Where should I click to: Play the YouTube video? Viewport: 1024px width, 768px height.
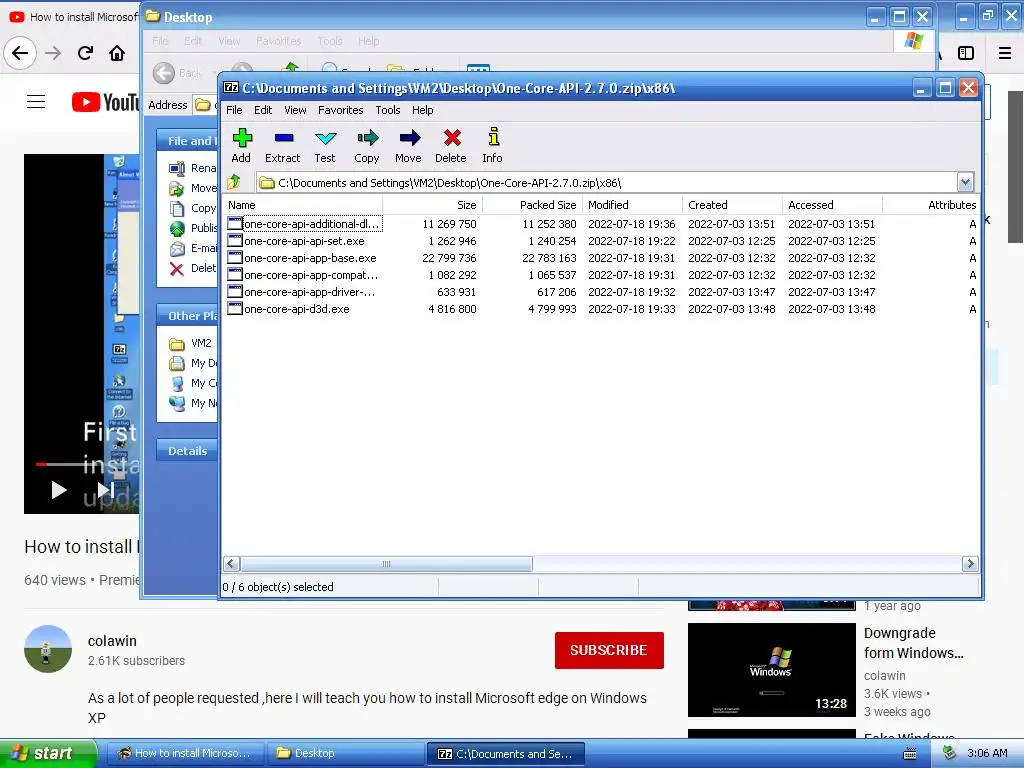coord(59,490)
